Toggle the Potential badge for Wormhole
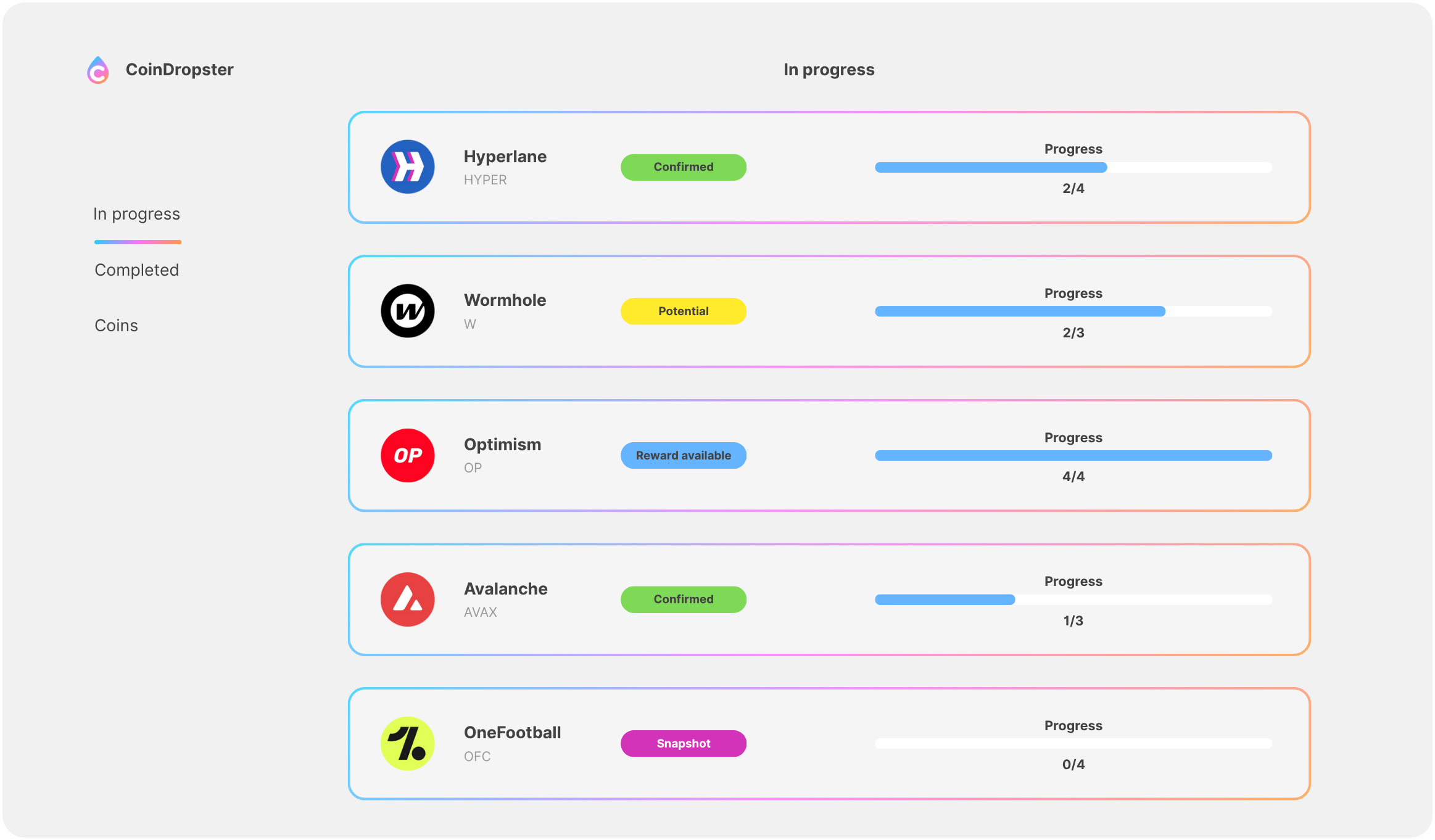The image size is (1435, 840). tap(683, 311)
